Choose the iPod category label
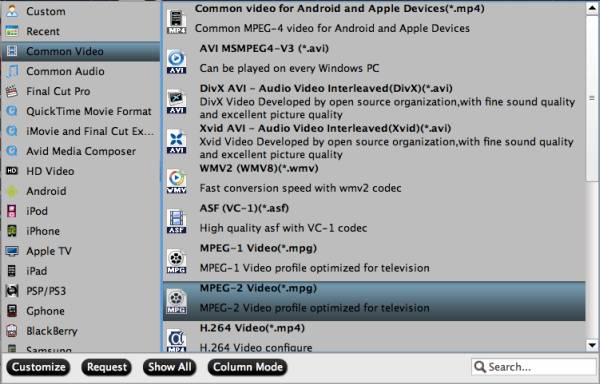Viewport: 600px width, 384px height. coord(37,211)
